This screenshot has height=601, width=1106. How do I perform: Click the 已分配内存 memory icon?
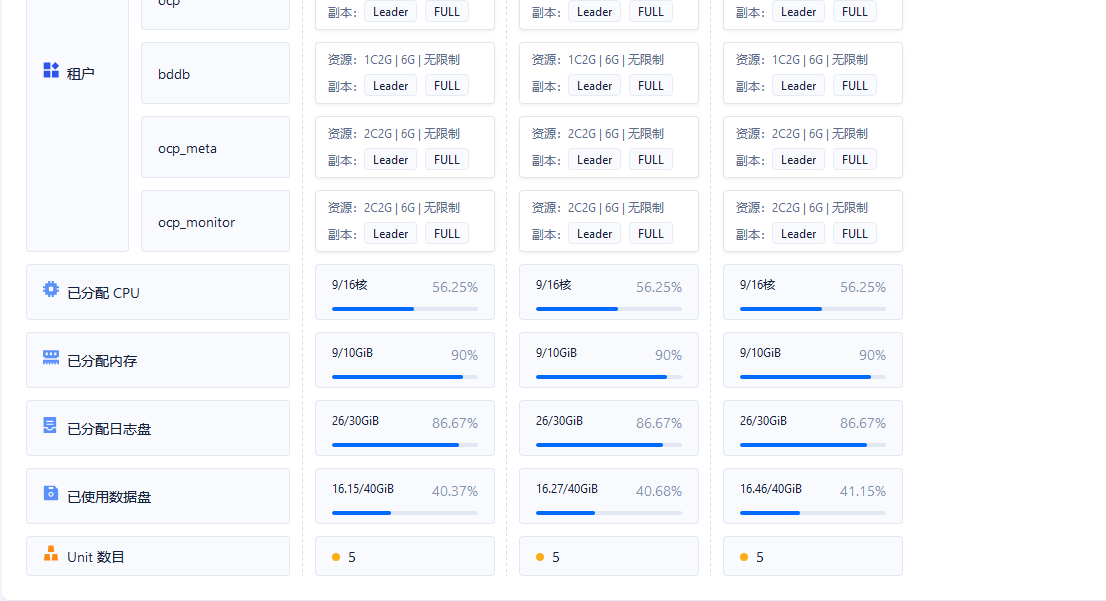51,358
